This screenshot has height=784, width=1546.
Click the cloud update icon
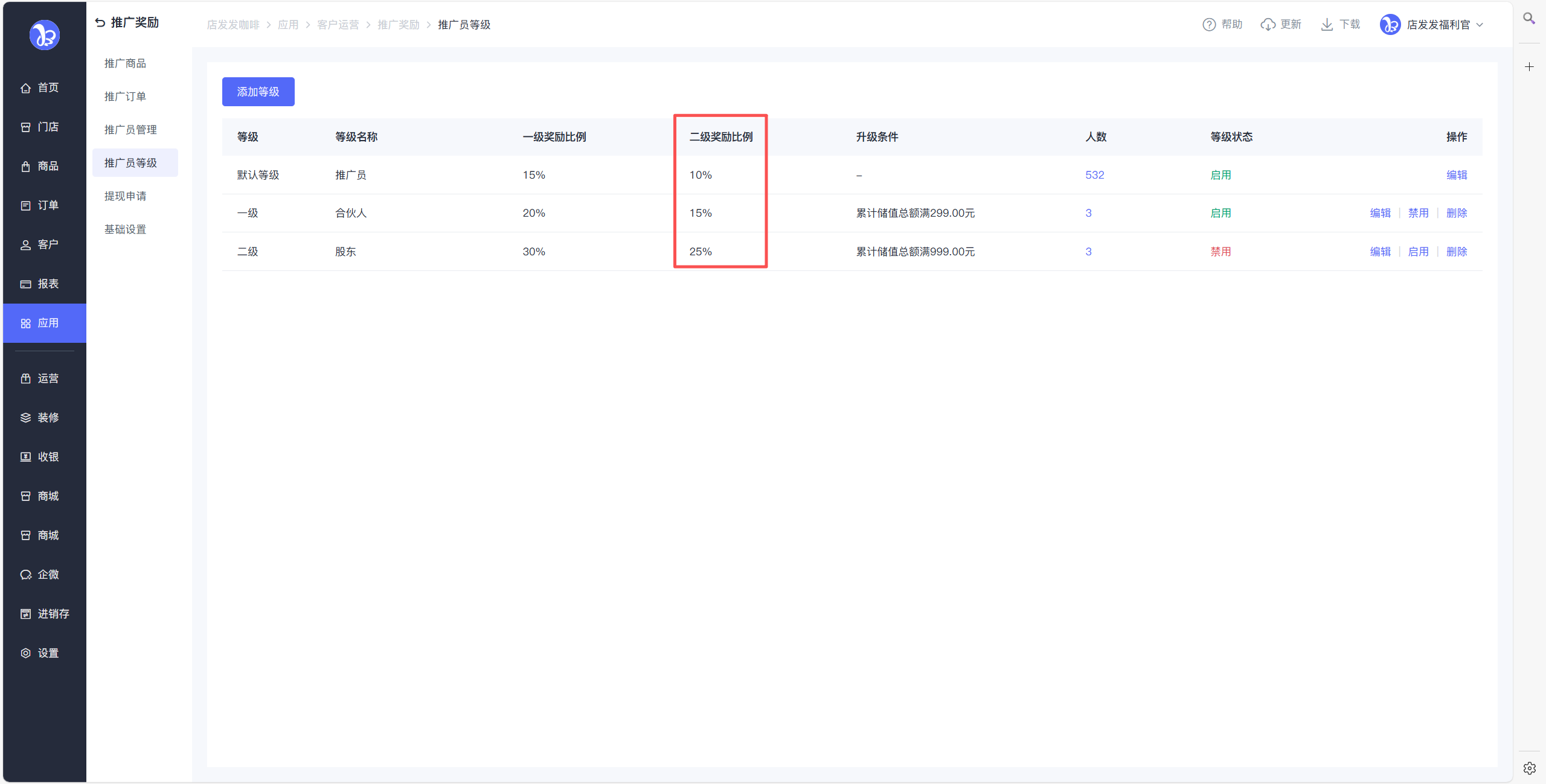point(1268,25)
